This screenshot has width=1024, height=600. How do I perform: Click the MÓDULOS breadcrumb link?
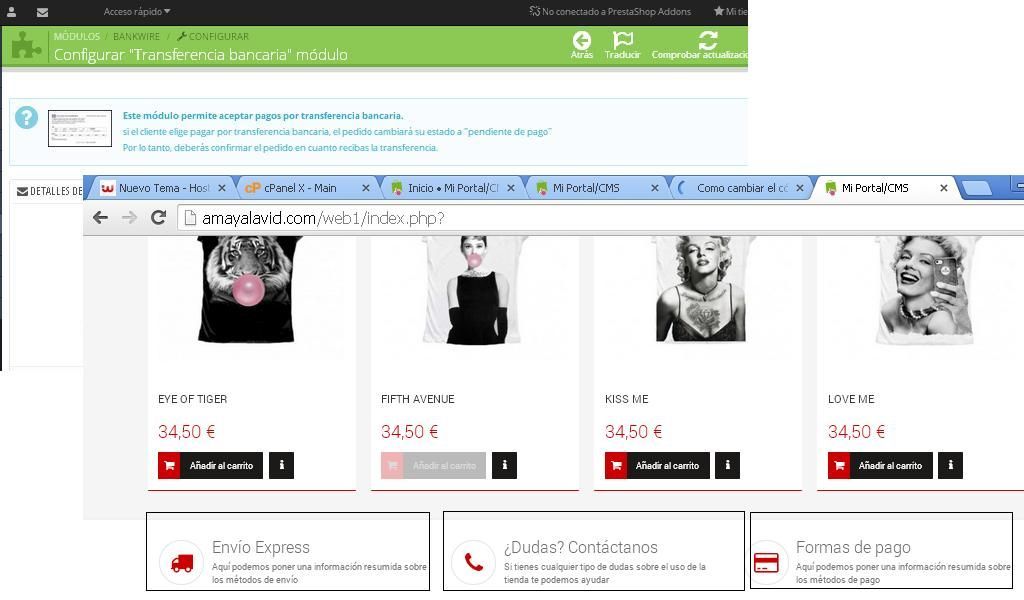(x=77, y=37)
